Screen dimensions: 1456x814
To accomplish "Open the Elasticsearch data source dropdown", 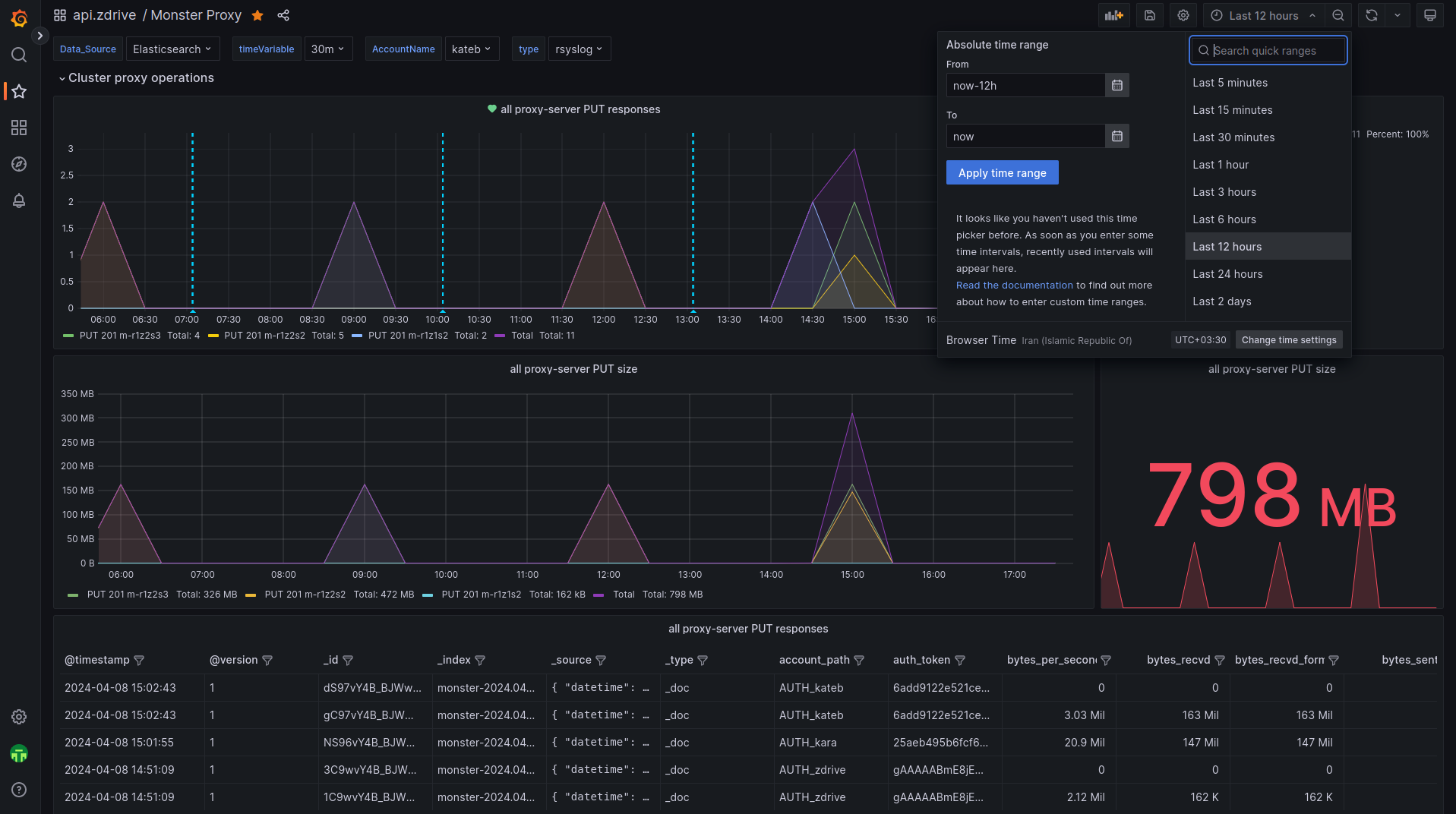I will (x=172, y=49).
